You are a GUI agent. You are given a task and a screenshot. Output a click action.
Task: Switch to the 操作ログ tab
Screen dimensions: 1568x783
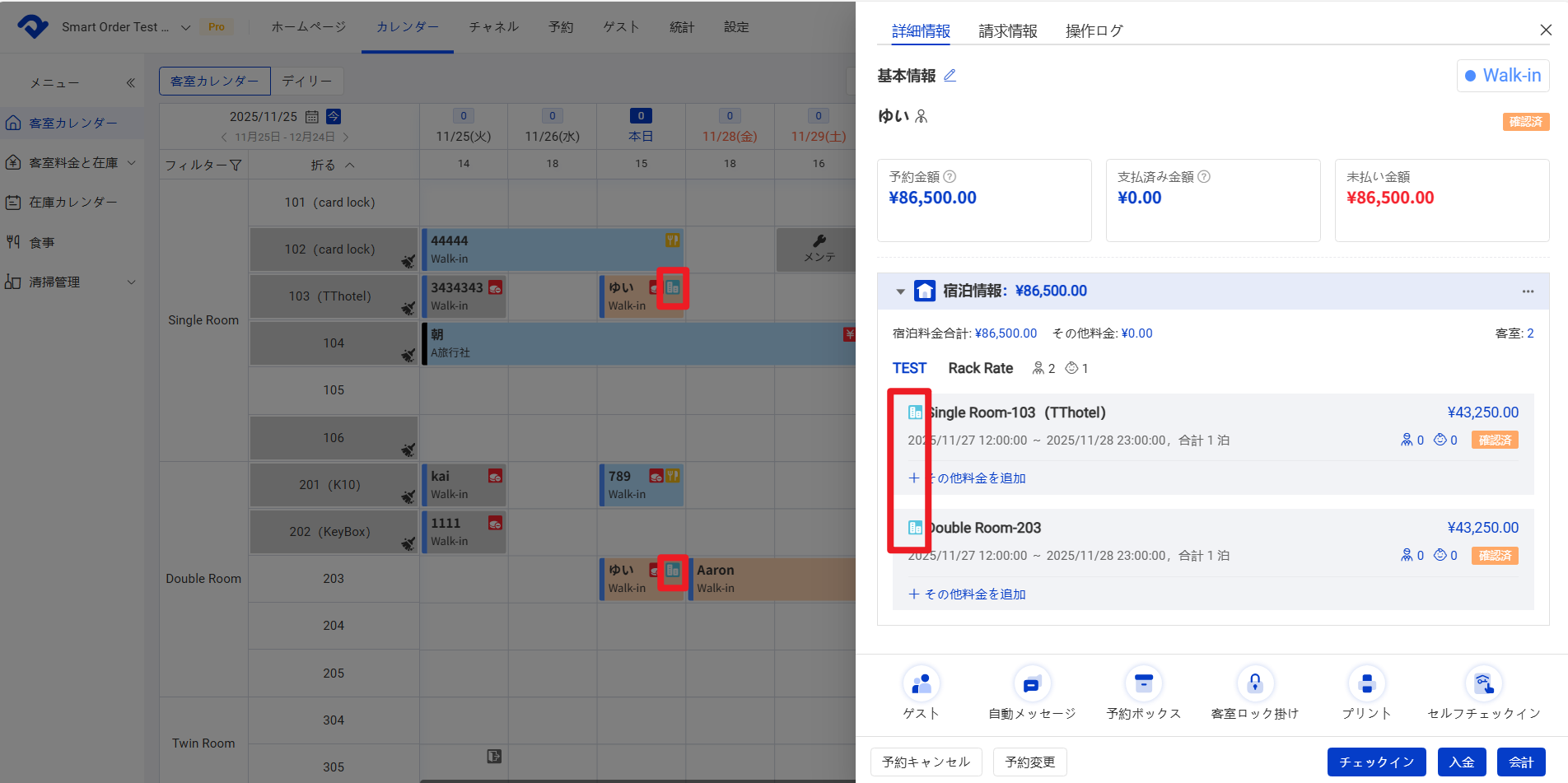pyautogui.click(x=1094, y=31)
